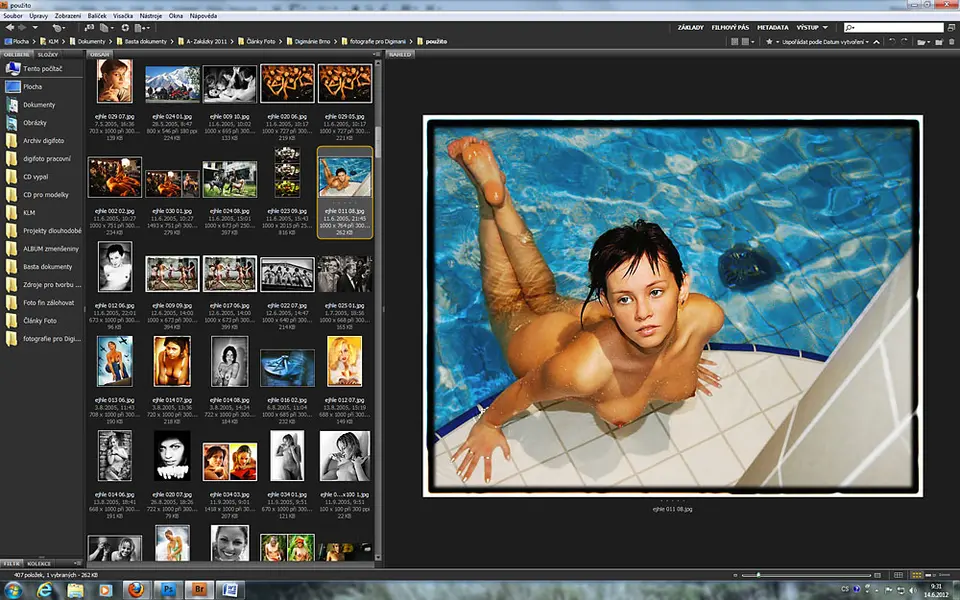The image size is (960, 600).
Task: Adjust the thumbnail size slider
Action: (x=758, y=575)
